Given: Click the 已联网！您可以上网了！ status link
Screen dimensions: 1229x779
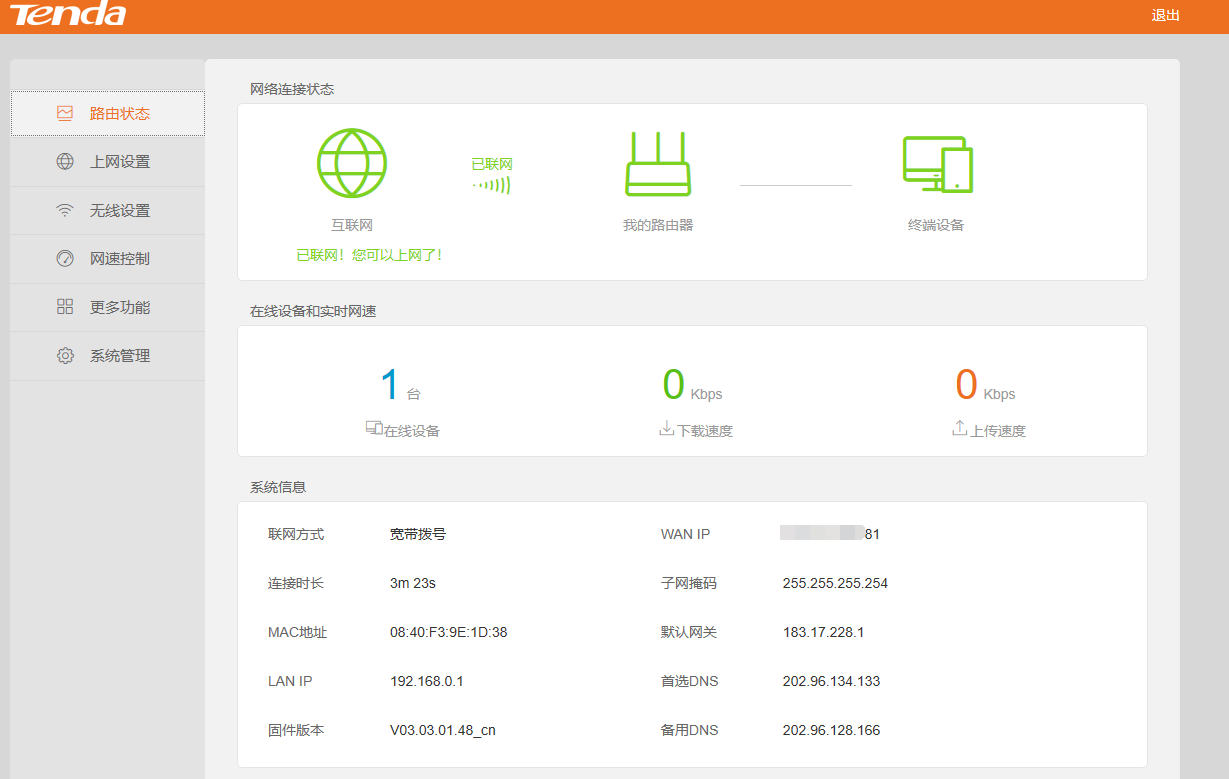Looking at the screenshot, I should coord(369,255).
